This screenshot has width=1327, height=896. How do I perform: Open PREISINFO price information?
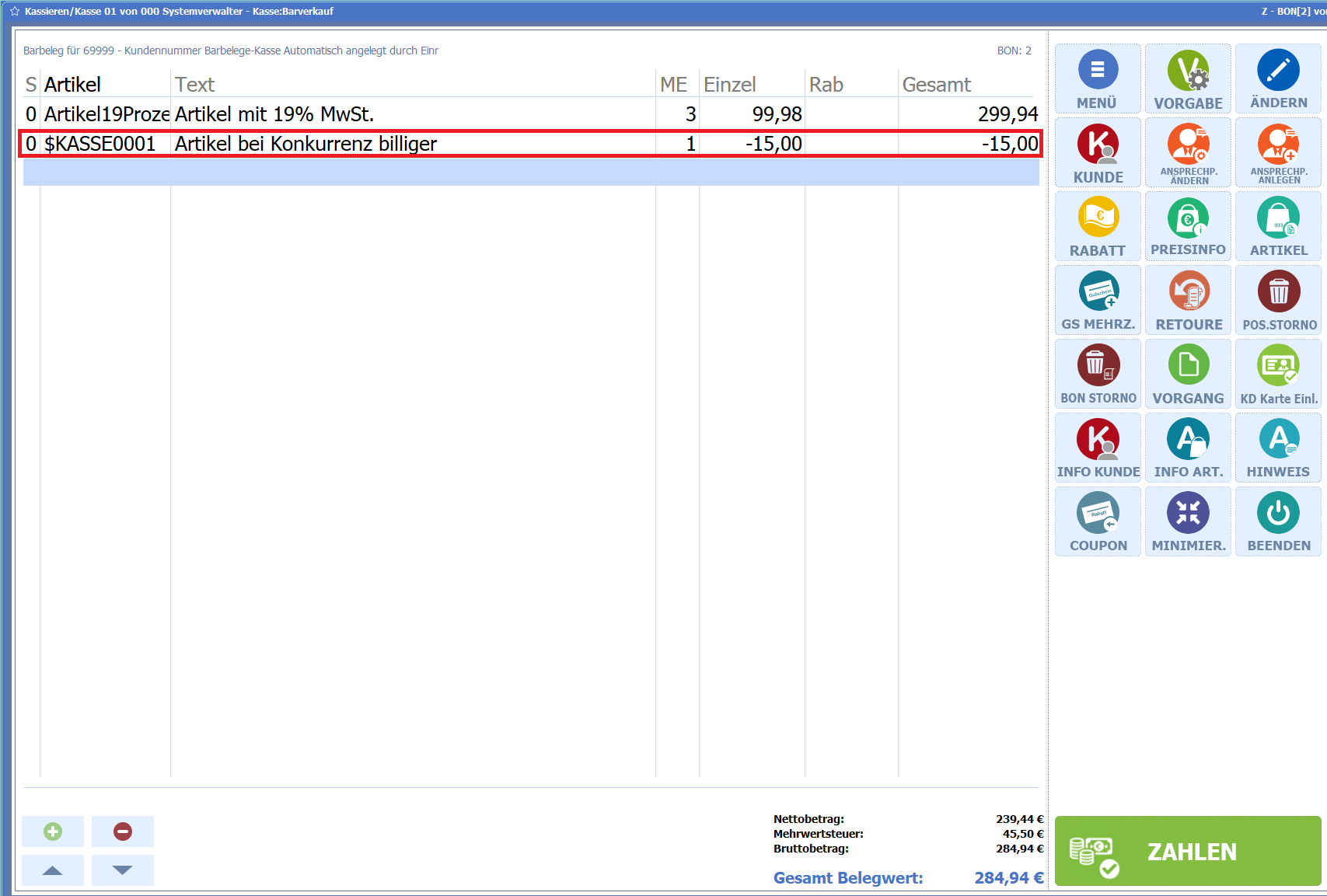click(1188, 226)
